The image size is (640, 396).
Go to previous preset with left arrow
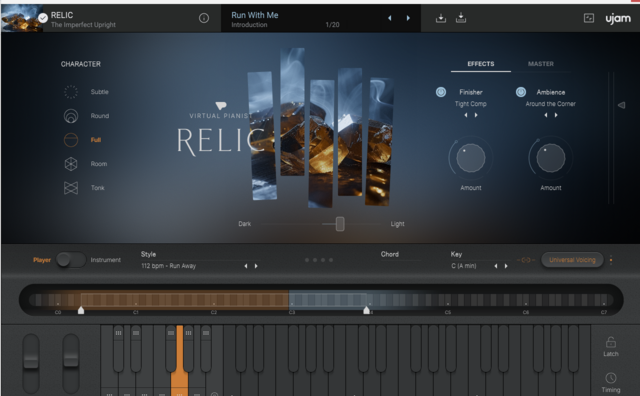click(x=389, y=18)
